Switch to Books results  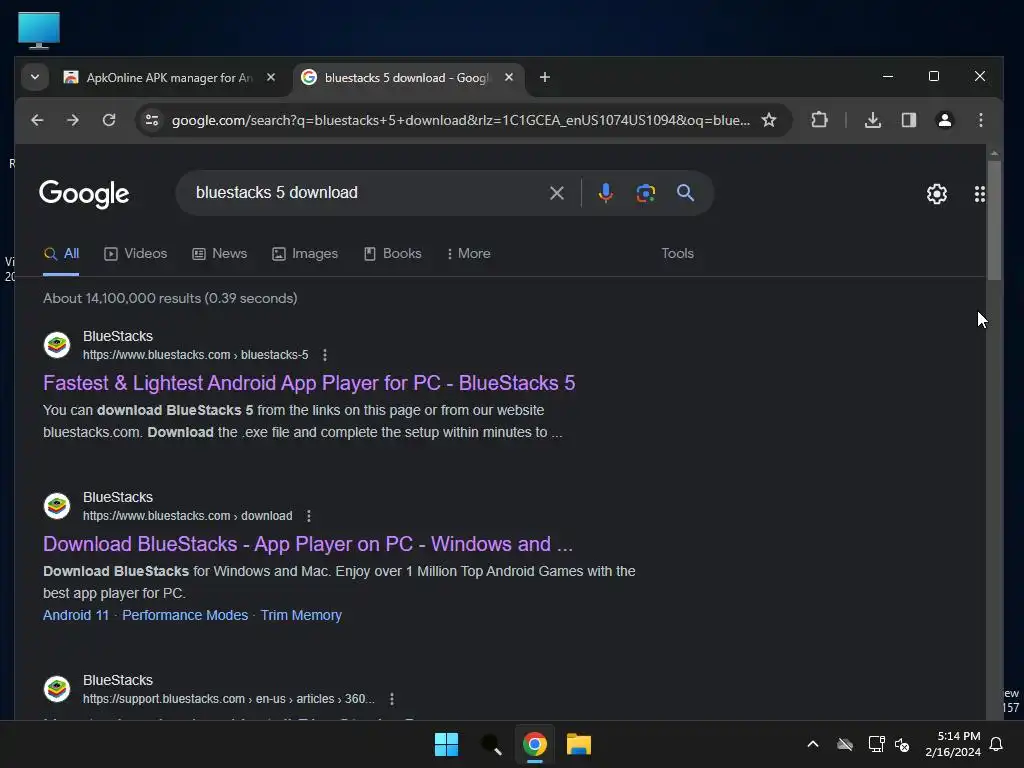pyautogui.click(x=392, y=253)
